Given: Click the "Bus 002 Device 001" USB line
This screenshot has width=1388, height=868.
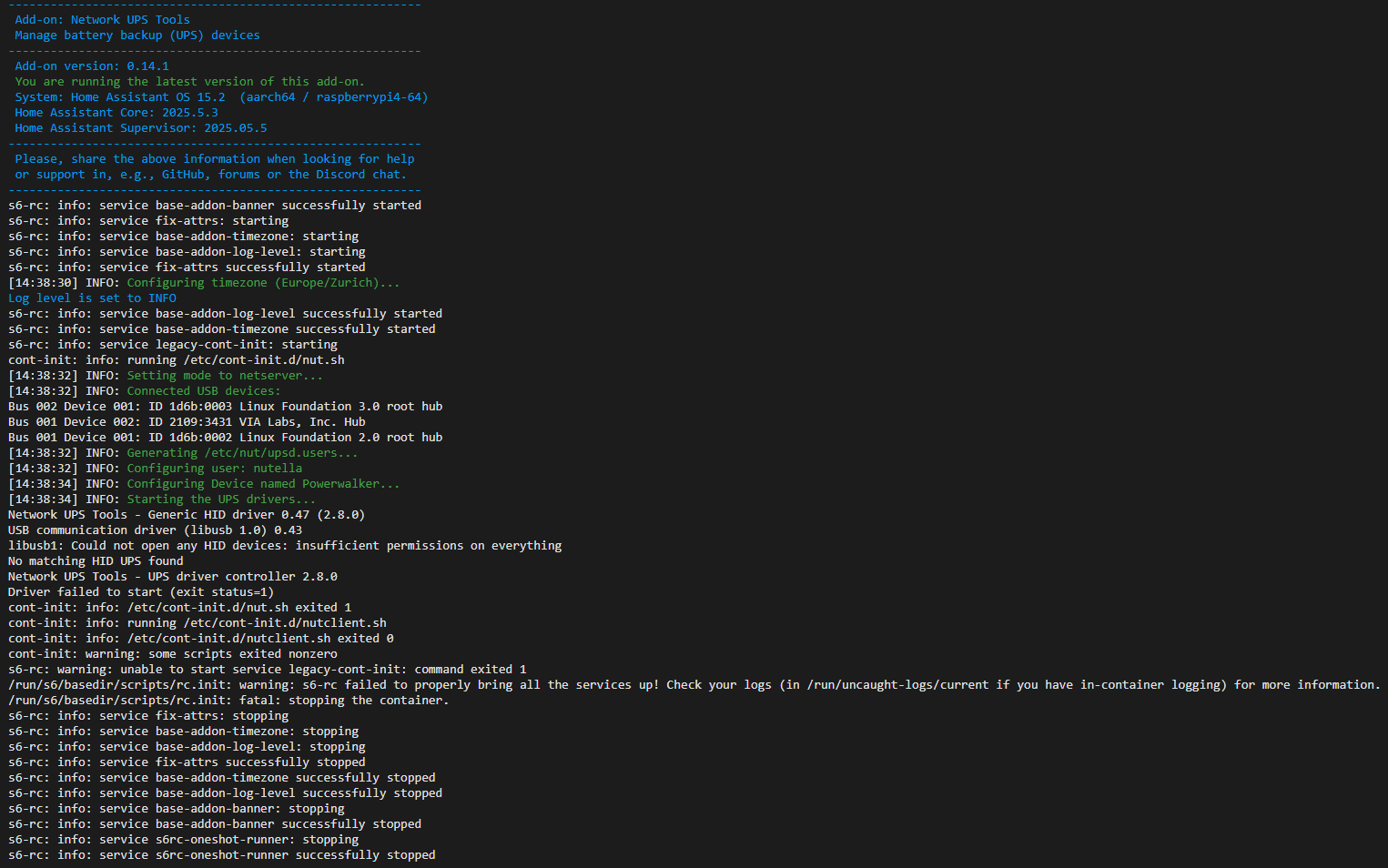Looking at the screenshot, I should point(226,406).
